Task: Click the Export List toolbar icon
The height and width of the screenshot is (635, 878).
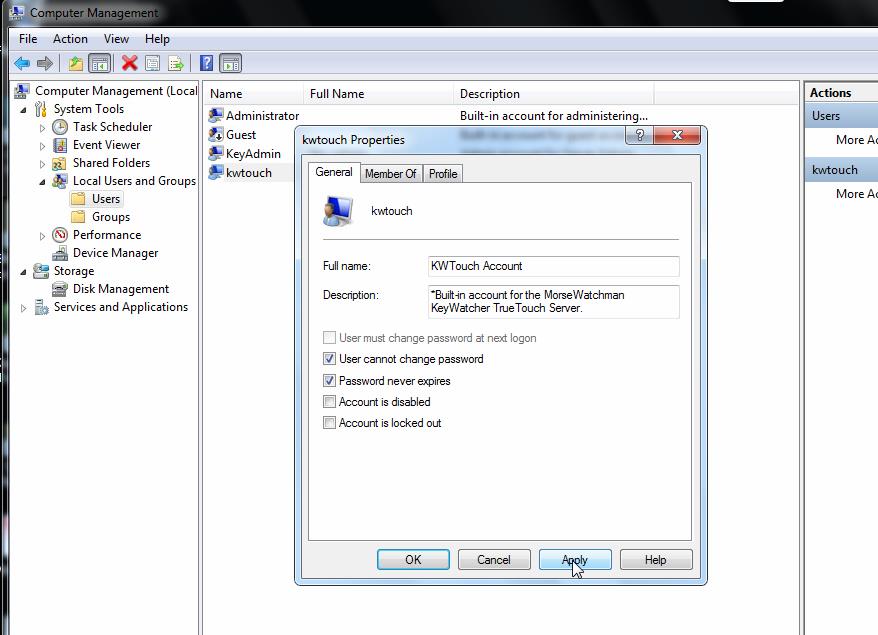Action: click(176, 63)
